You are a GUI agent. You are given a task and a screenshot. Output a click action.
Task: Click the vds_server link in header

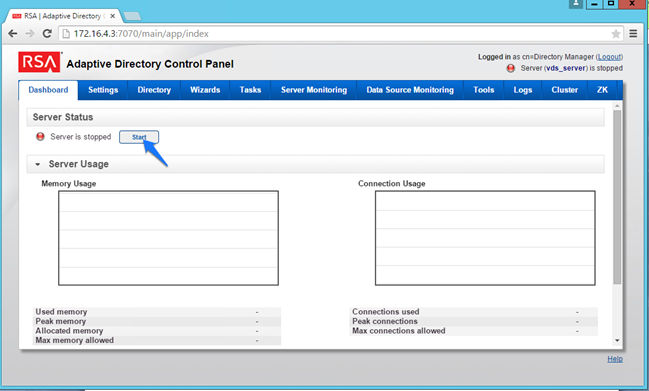point(566,68)
